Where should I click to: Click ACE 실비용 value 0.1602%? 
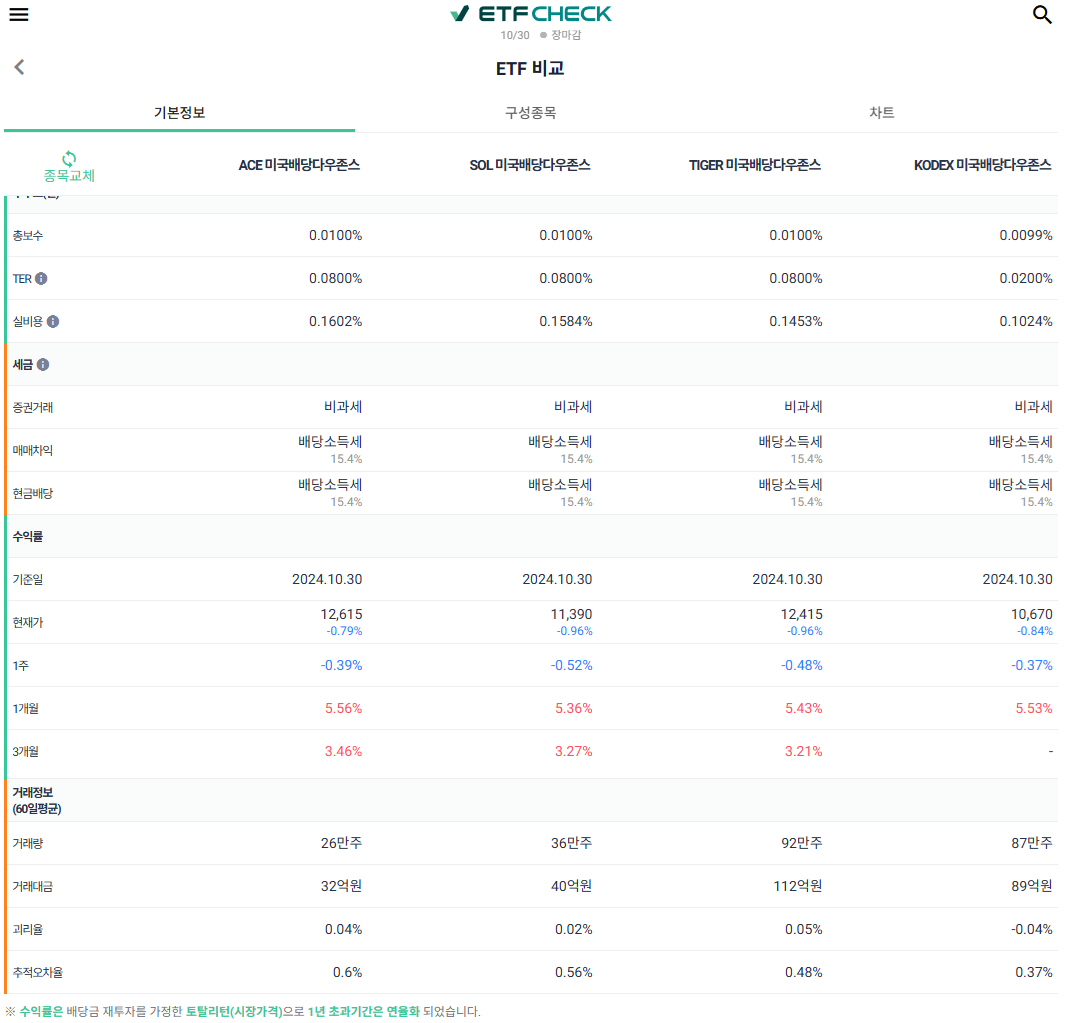tap(335, 321)
